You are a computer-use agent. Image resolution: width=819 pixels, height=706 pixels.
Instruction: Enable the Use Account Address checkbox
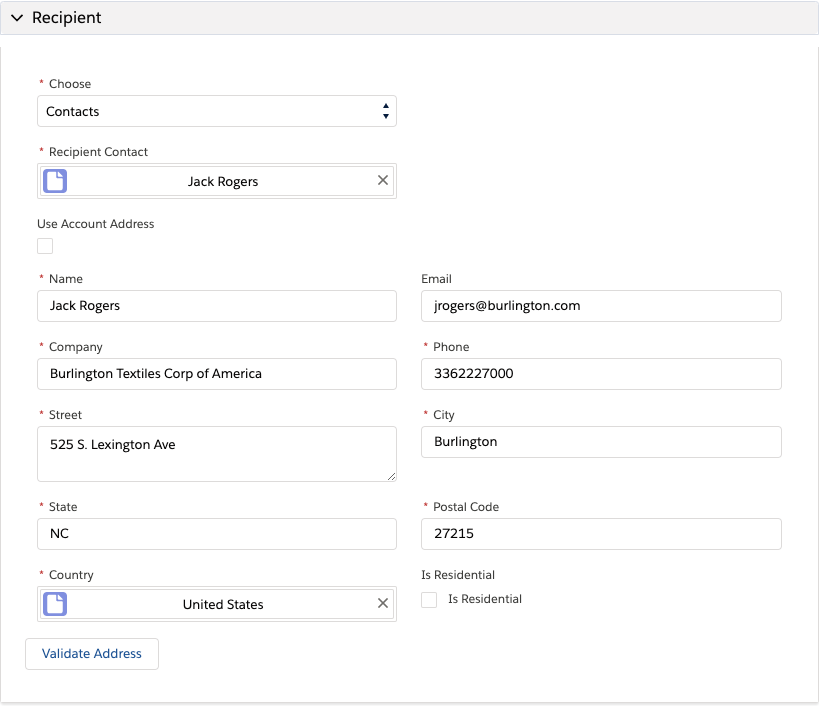[x=45, y=246]
